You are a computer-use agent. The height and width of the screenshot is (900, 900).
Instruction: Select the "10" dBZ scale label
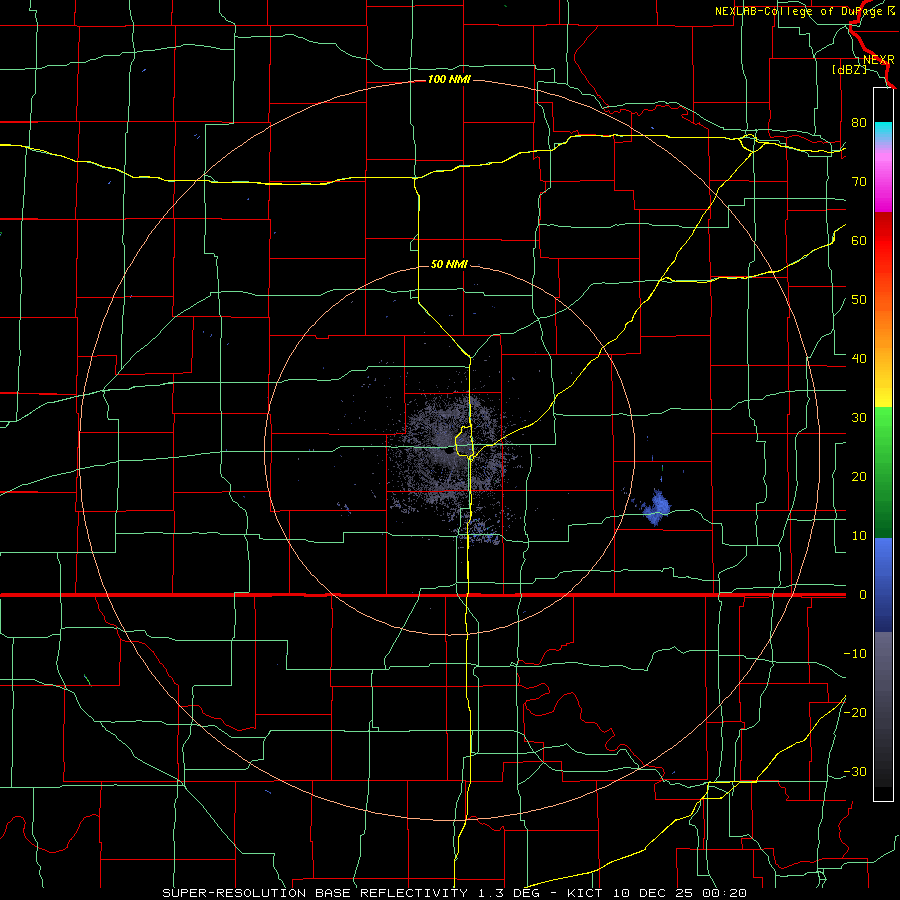click(859, 536)
